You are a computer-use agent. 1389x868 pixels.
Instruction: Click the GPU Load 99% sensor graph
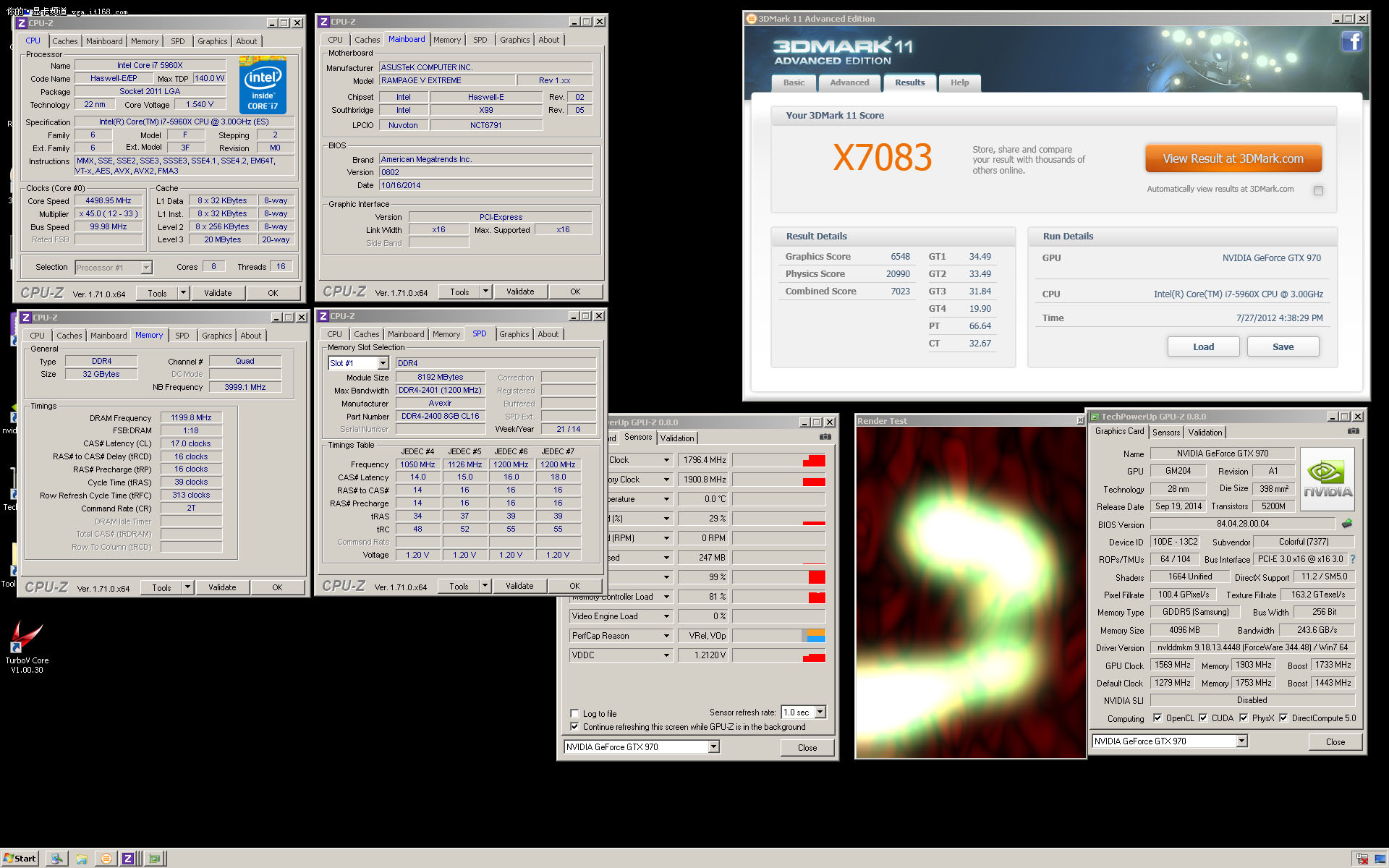tap(778, 576)
